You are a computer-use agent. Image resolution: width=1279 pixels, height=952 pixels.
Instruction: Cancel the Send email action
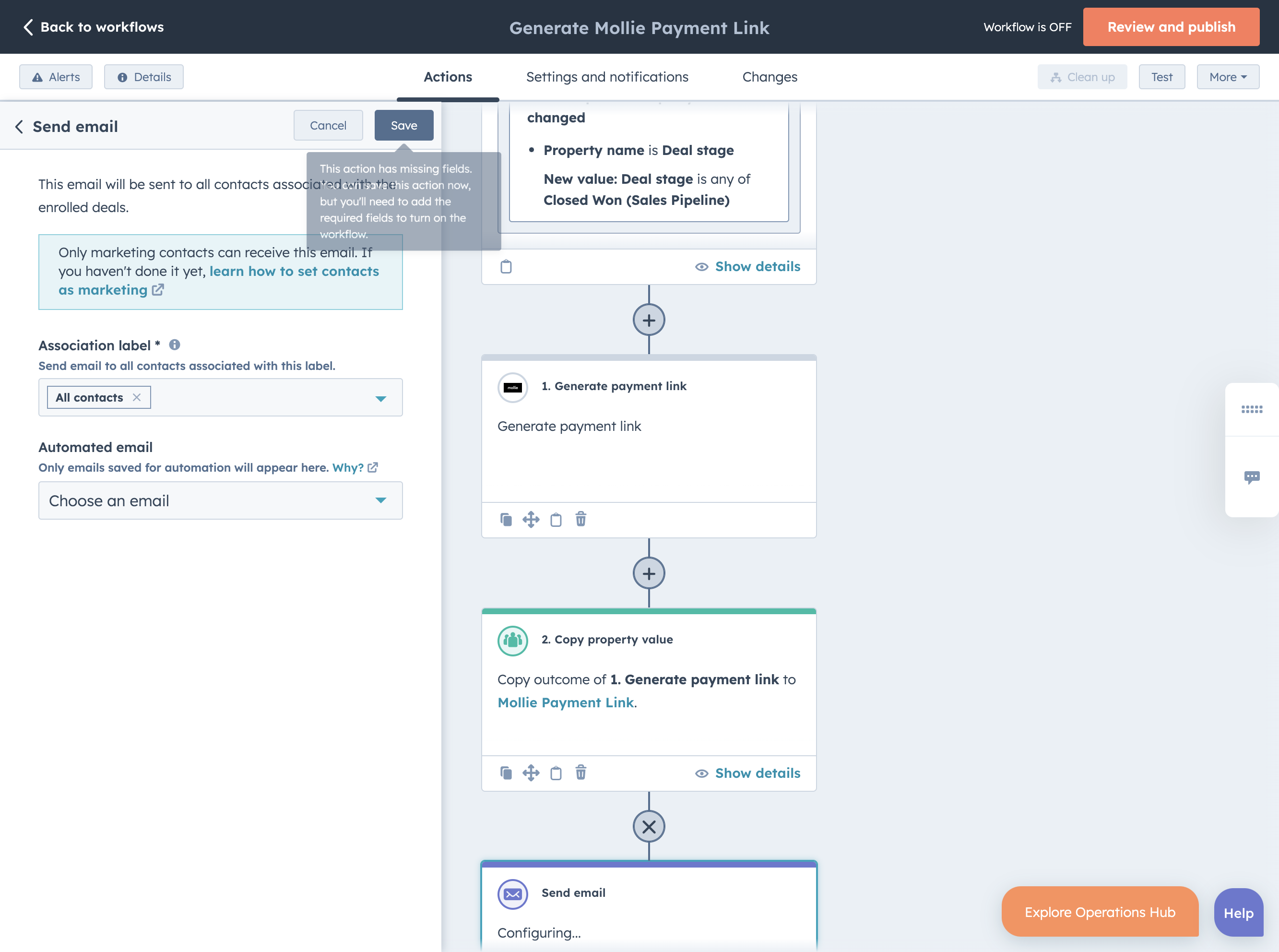point(328,125)
